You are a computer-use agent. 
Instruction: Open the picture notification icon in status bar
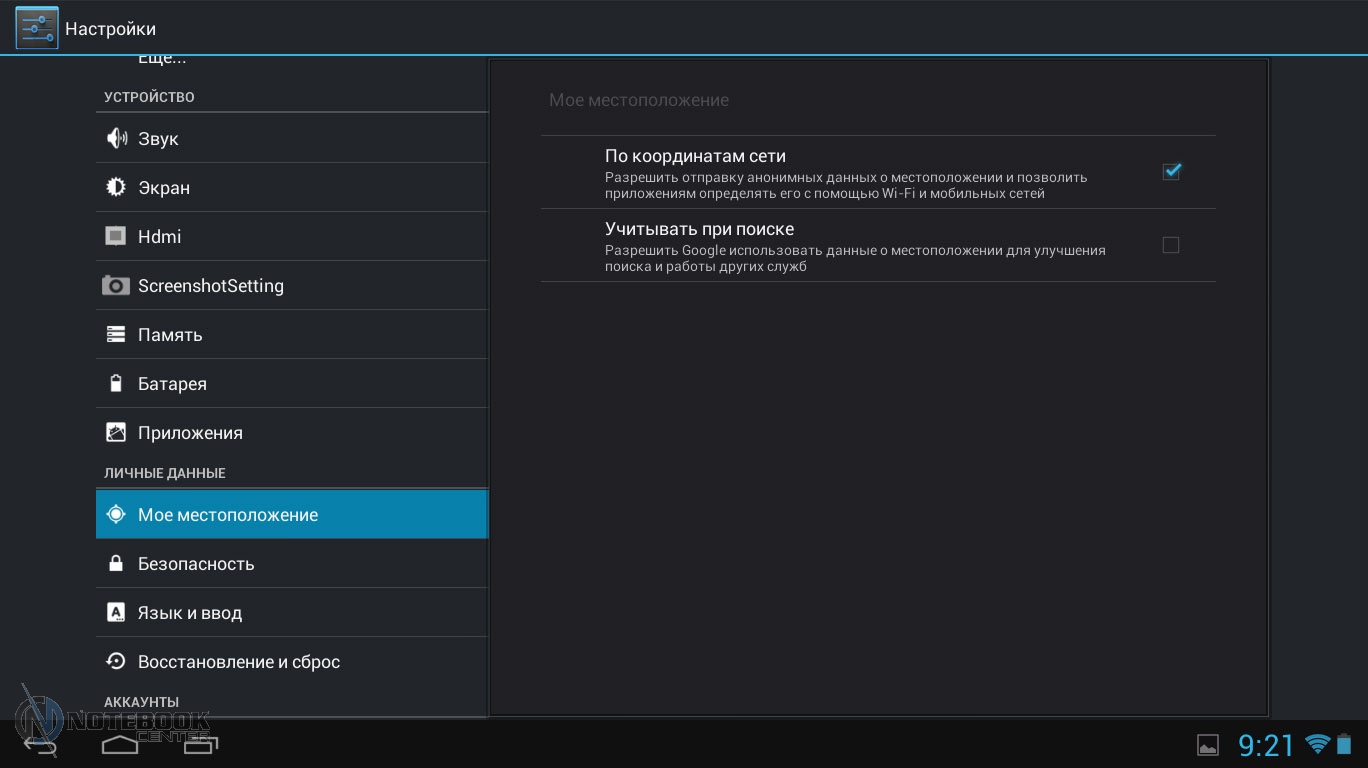point(1208,745)
